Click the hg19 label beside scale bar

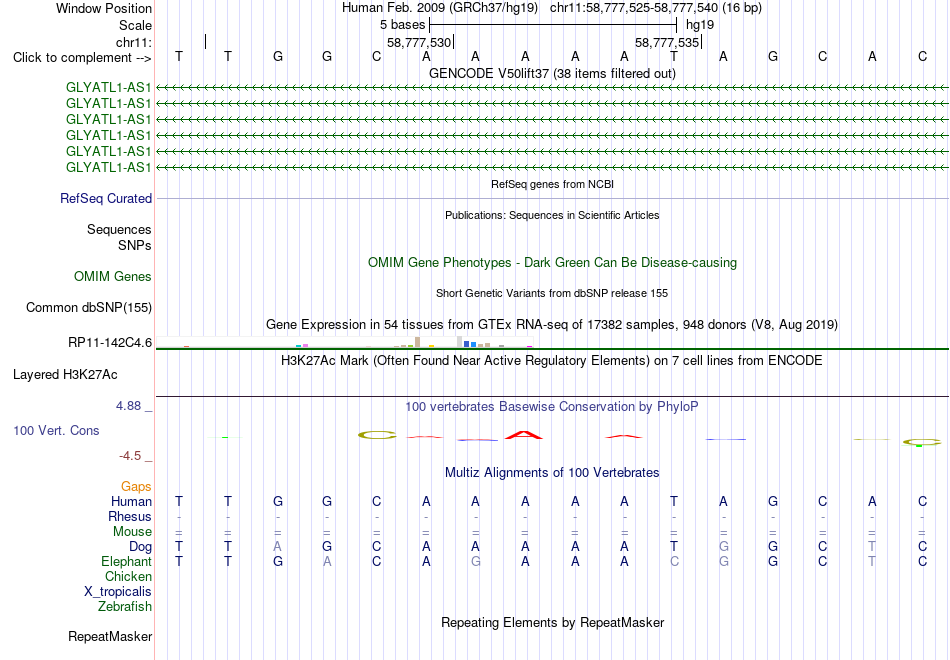(700, 25)
